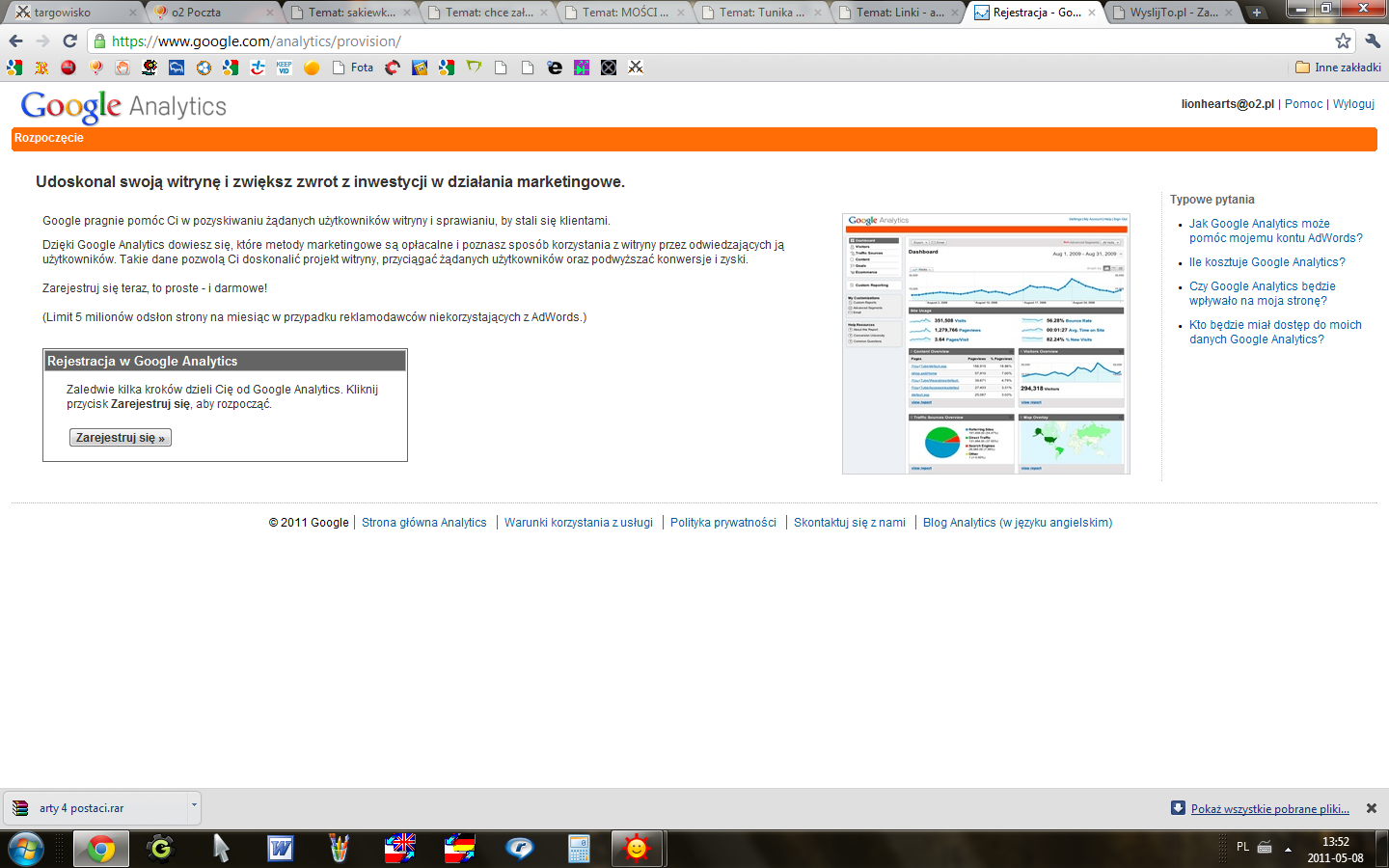Open the KEEP VID bookmark icon
The width and height of the screenshot is (1389, 868).
click(x=285, y=68)
